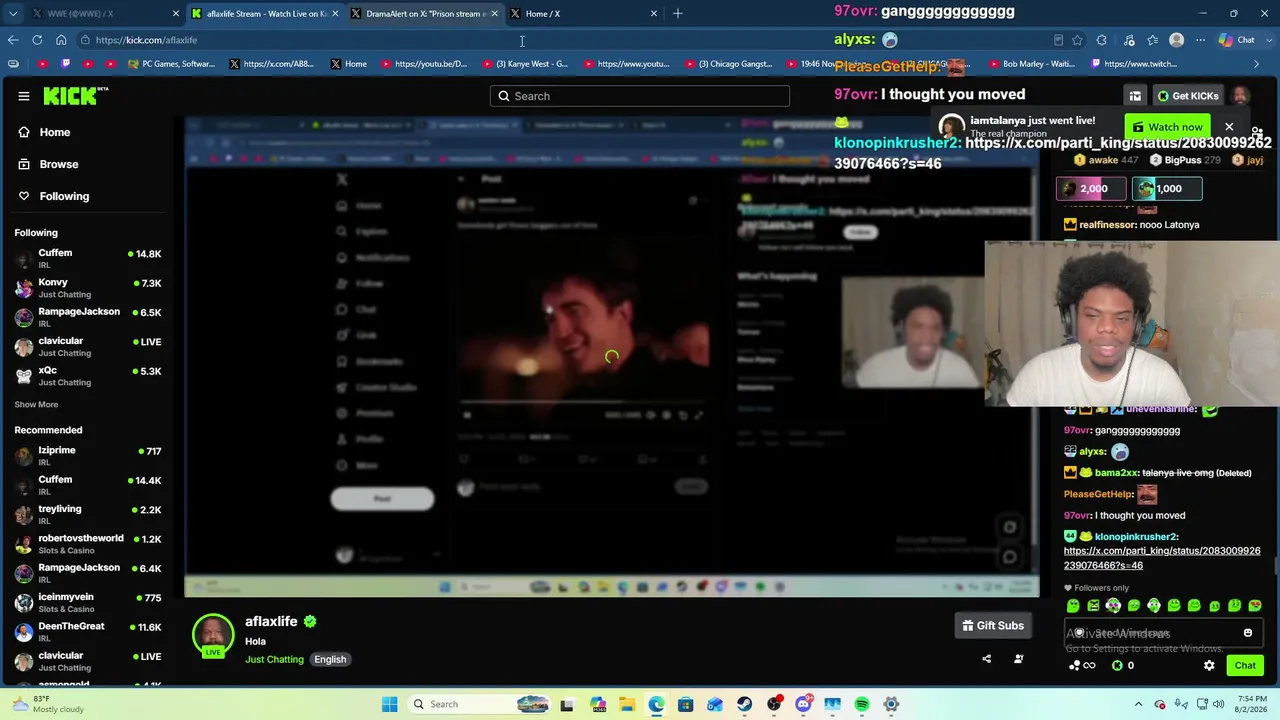This screenshot has width=1280, height=720.
Task: Open the Twitch bookmark
Action: [x=1133, y=64]
